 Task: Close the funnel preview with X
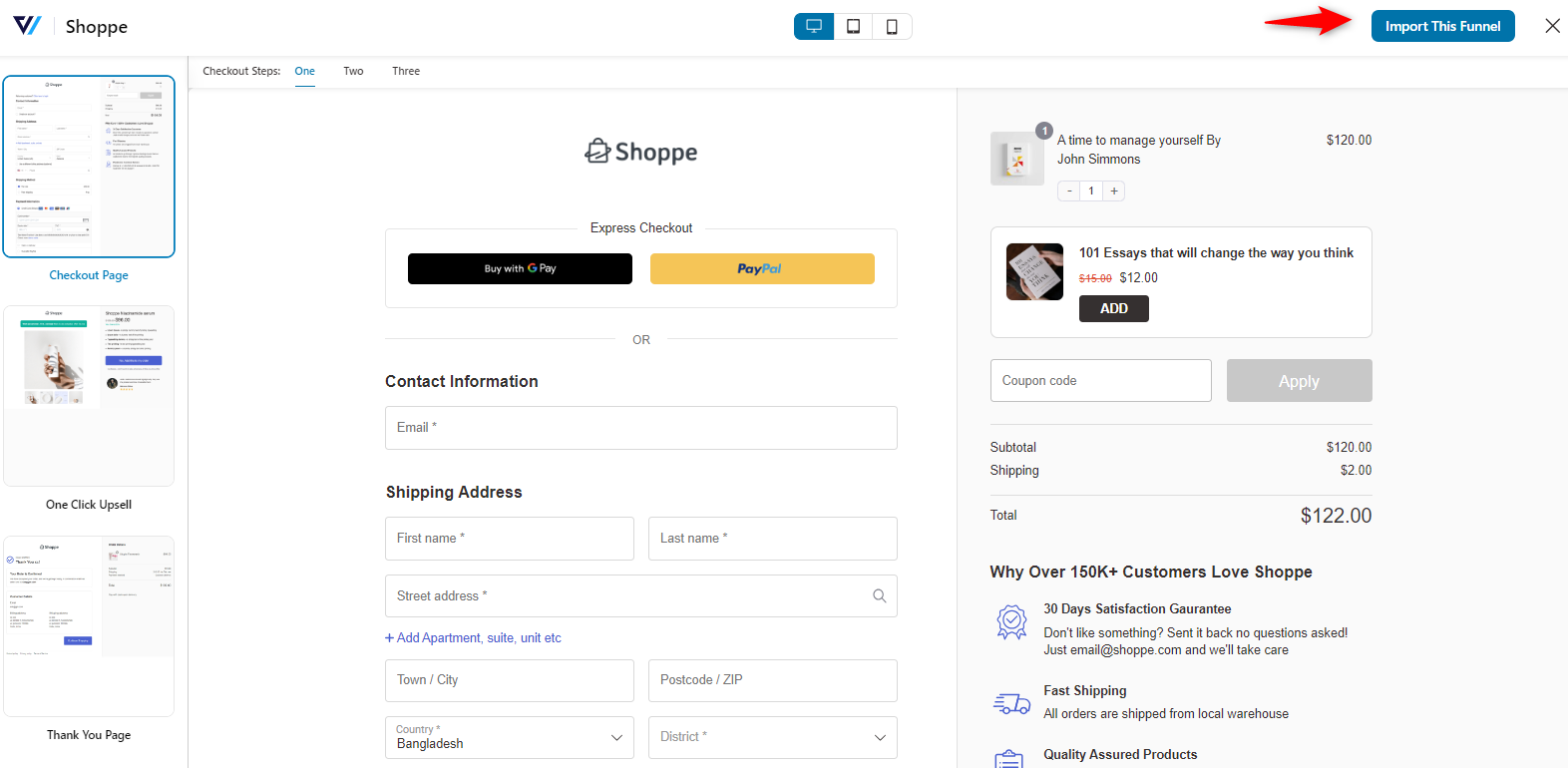pos(1552,26)
